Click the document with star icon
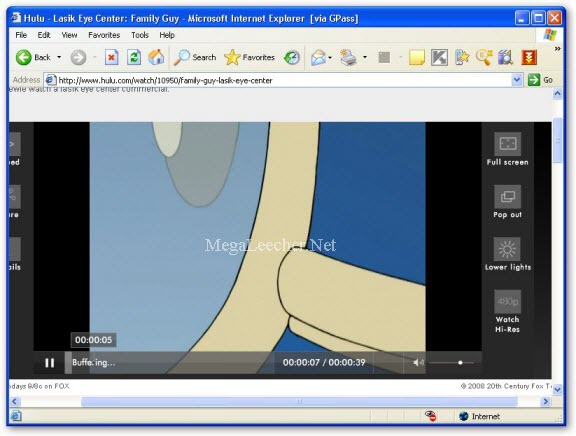This screenshot has width=576, height=436. tap(462, 57)
